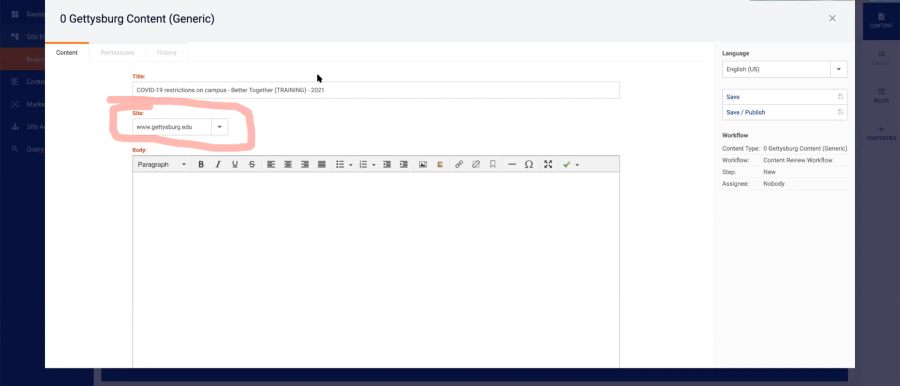Click in the Title input field

[x=376, y=90]
